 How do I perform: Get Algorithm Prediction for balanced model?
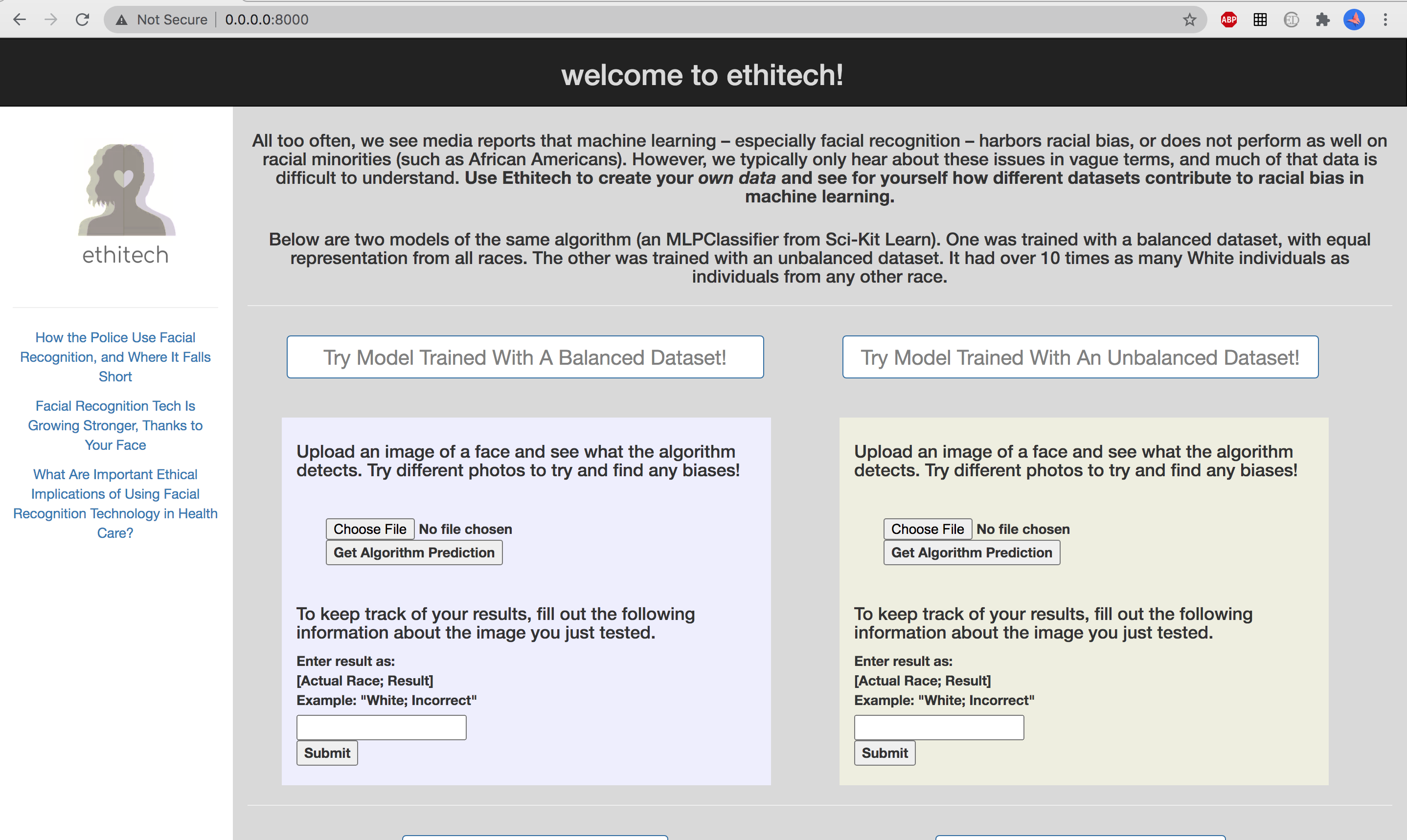click(x=414, y=553)
